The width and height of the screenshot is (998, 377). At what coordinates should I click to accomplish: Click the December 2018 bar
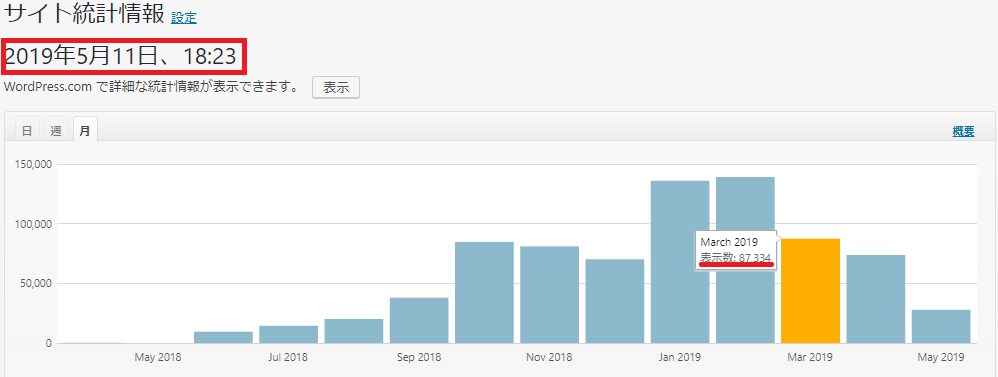[x=615, y=301]
